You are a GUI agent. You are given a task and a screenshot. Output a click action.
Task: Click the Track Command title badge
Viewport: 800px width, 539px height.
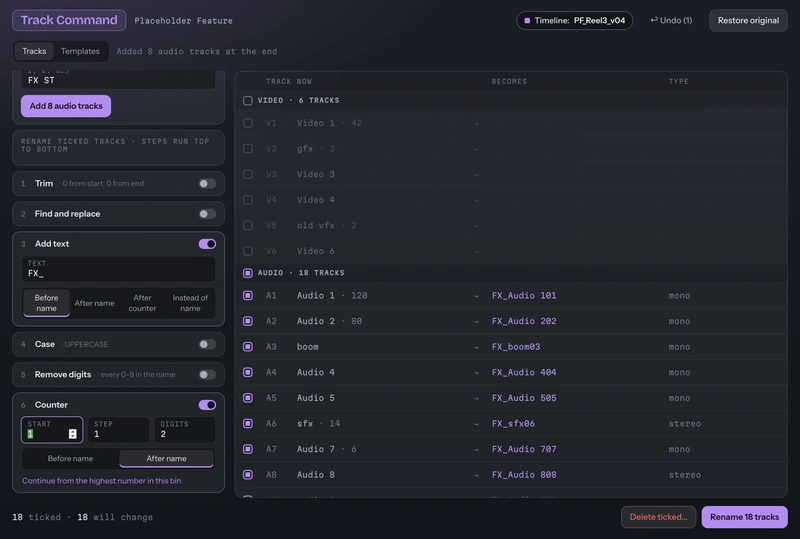click(69, 20)
